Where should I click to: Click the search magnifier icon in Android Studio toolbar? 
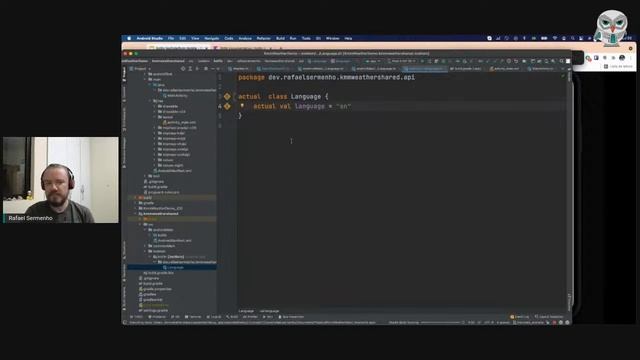coord(561,61)
